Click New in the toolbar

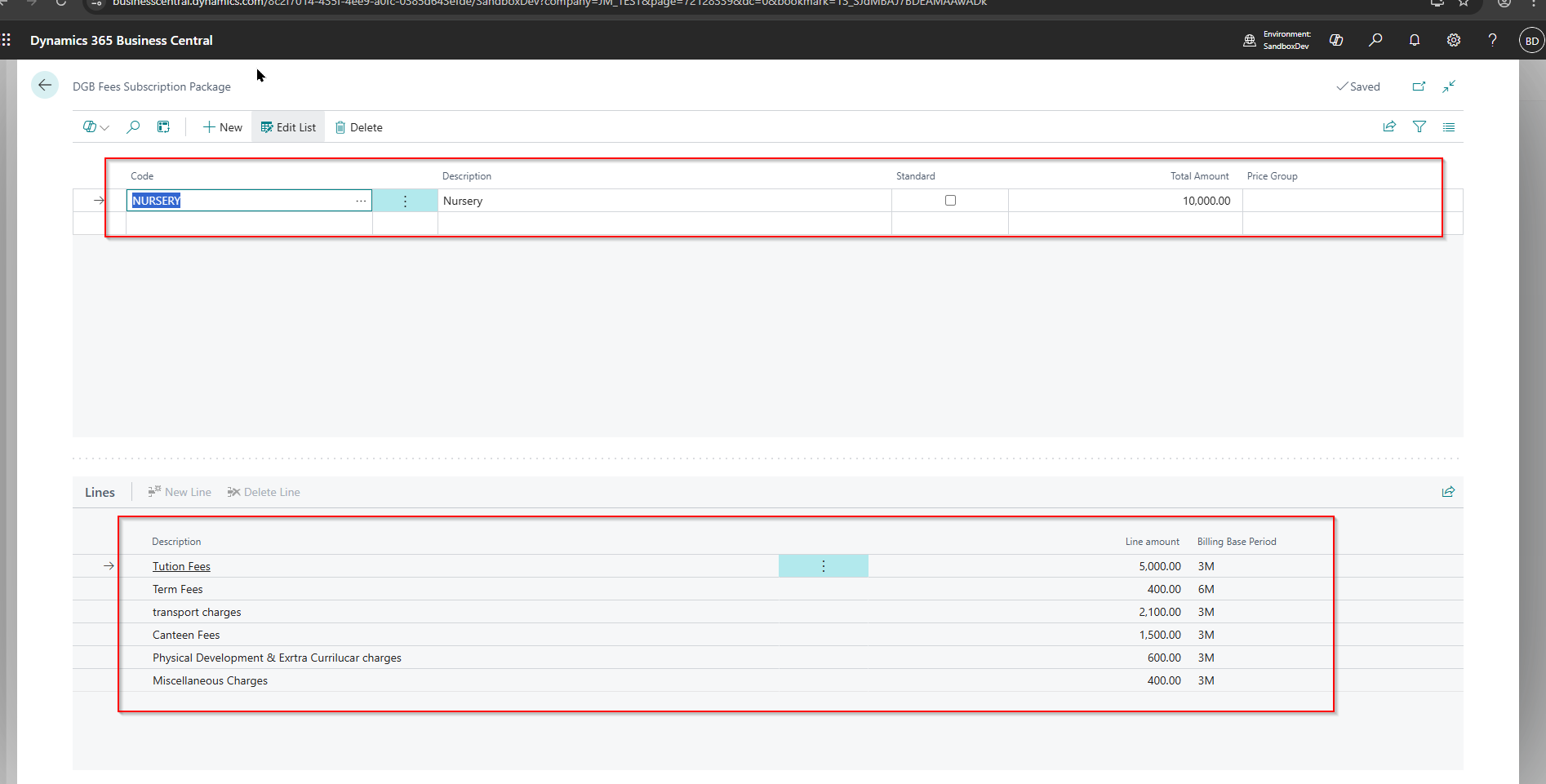click(x=223, y=127)
